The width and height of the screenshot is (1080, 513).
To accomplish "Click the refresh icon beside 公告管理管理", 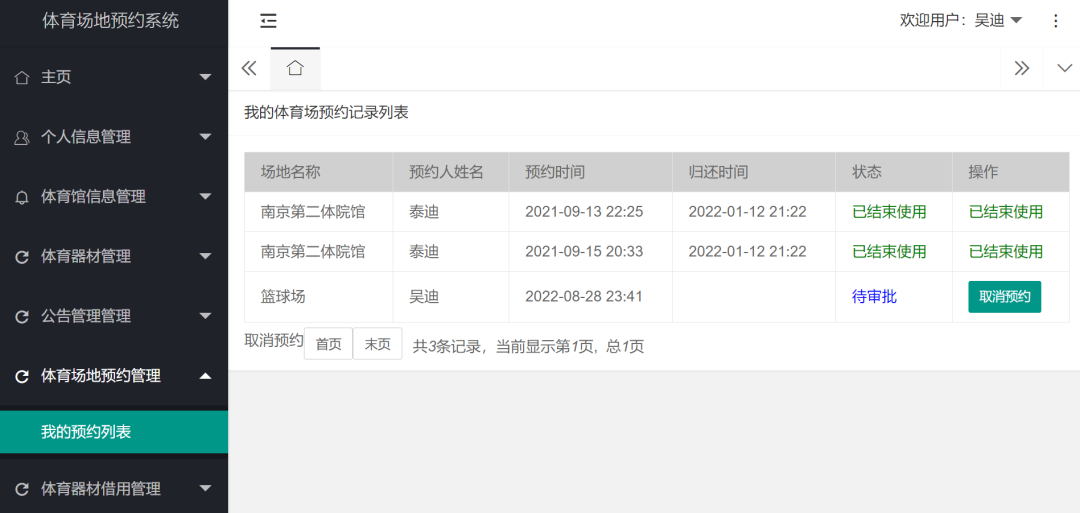I will pos(22,317).
